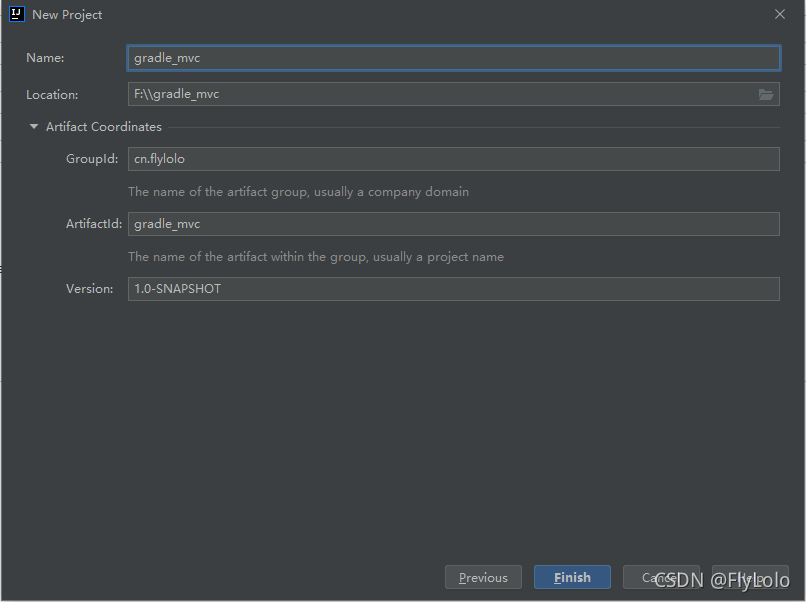Focus the GroupId text field
Viewport: 806px width, 602px height.
(x=453, y=159)
